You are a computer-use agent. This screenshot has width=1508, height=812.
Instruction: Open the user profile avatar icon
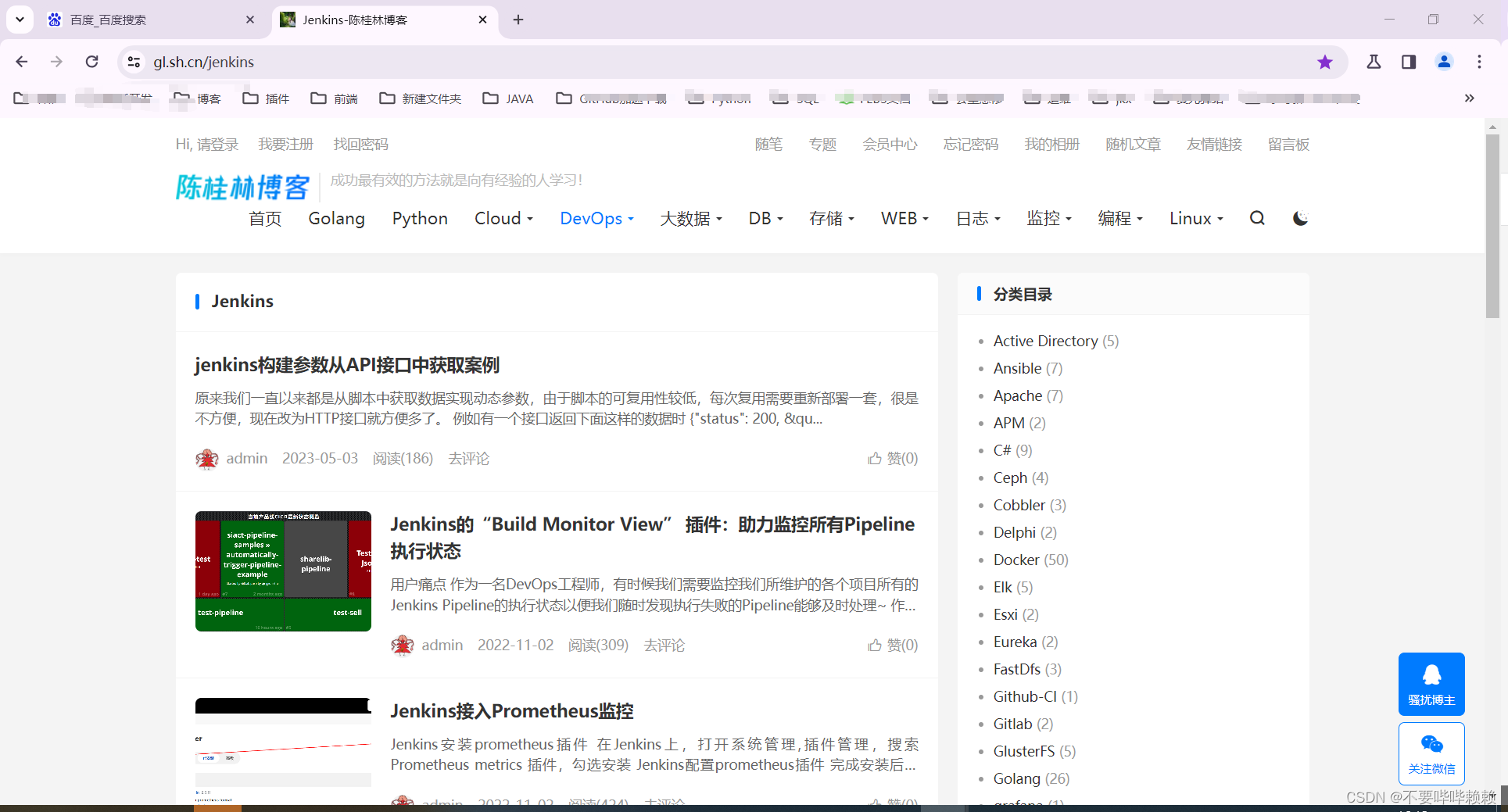pos(1444,62)
